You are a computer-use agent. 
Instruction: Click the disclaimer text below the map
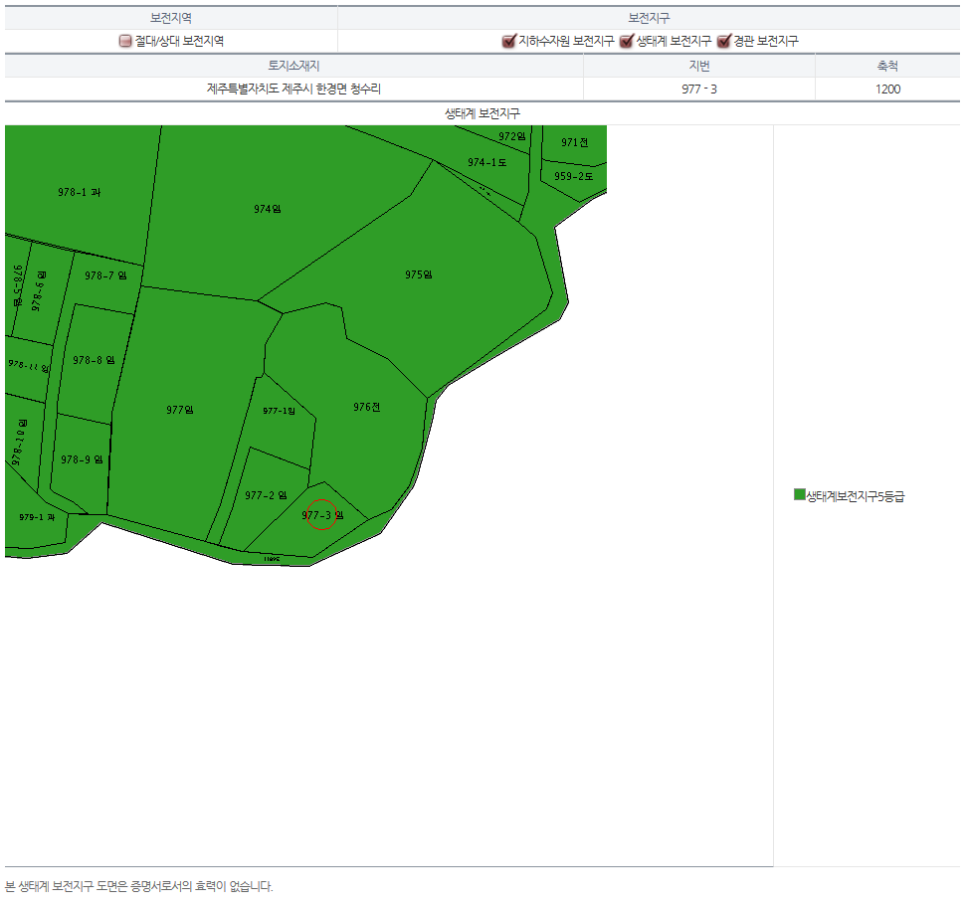(139, 886)
